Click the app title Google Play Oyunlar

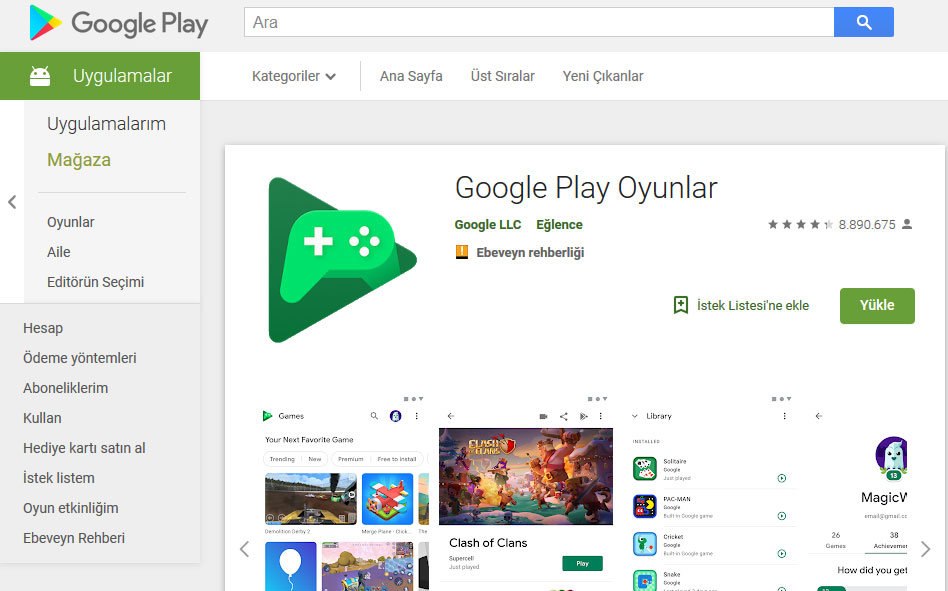click(586, 188)
